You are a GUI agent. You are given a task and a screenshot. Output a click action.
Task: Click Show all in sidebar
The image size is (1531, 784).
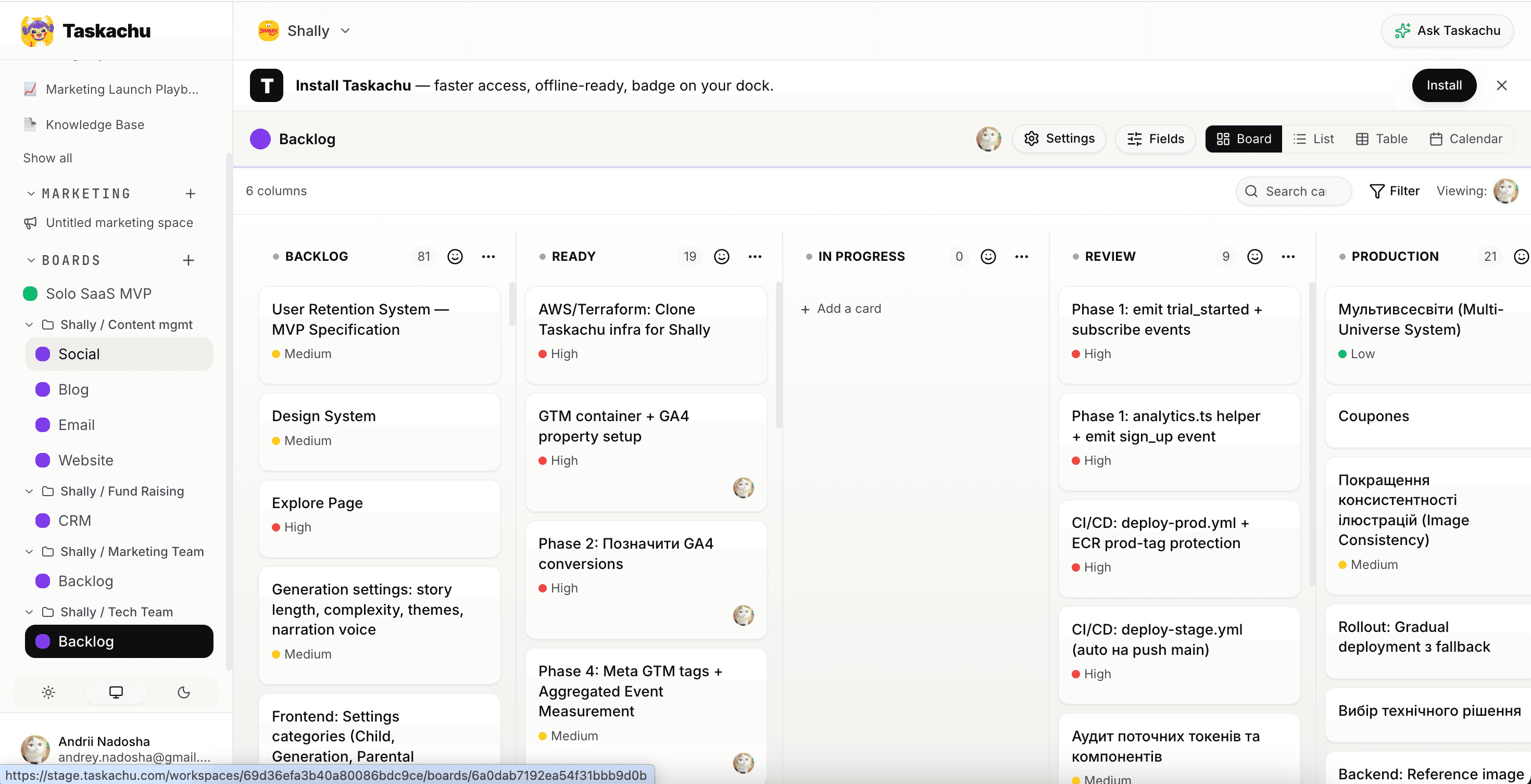[x=47, y=158]
